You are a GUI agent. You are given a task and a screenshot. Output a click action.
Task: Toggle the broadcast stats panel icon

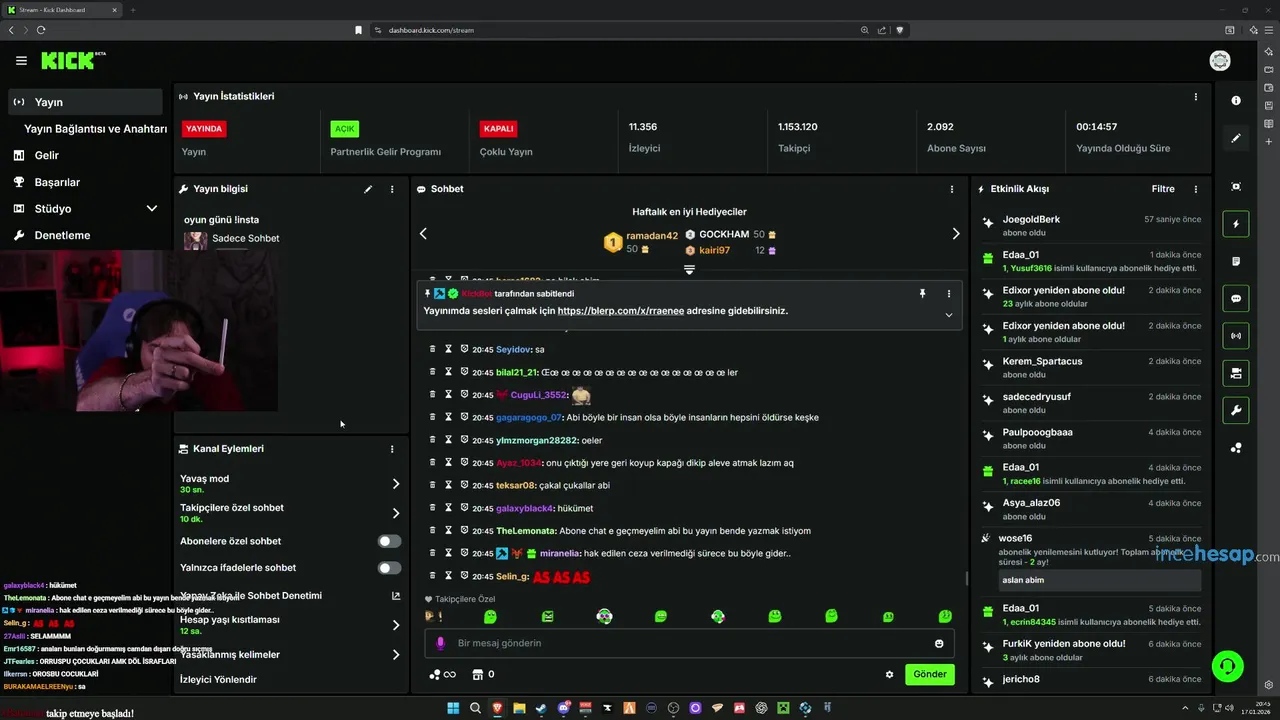point(1236,335)
